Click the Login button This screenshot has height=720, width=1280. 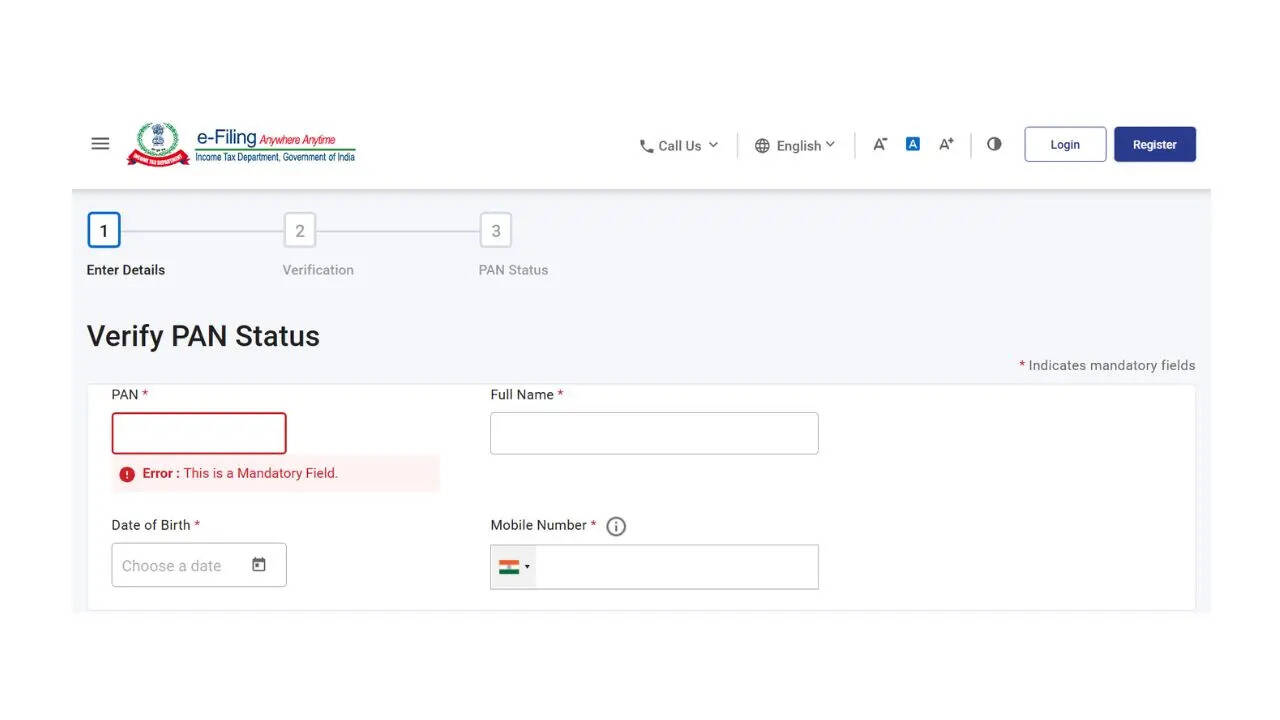click(1065, 144)
